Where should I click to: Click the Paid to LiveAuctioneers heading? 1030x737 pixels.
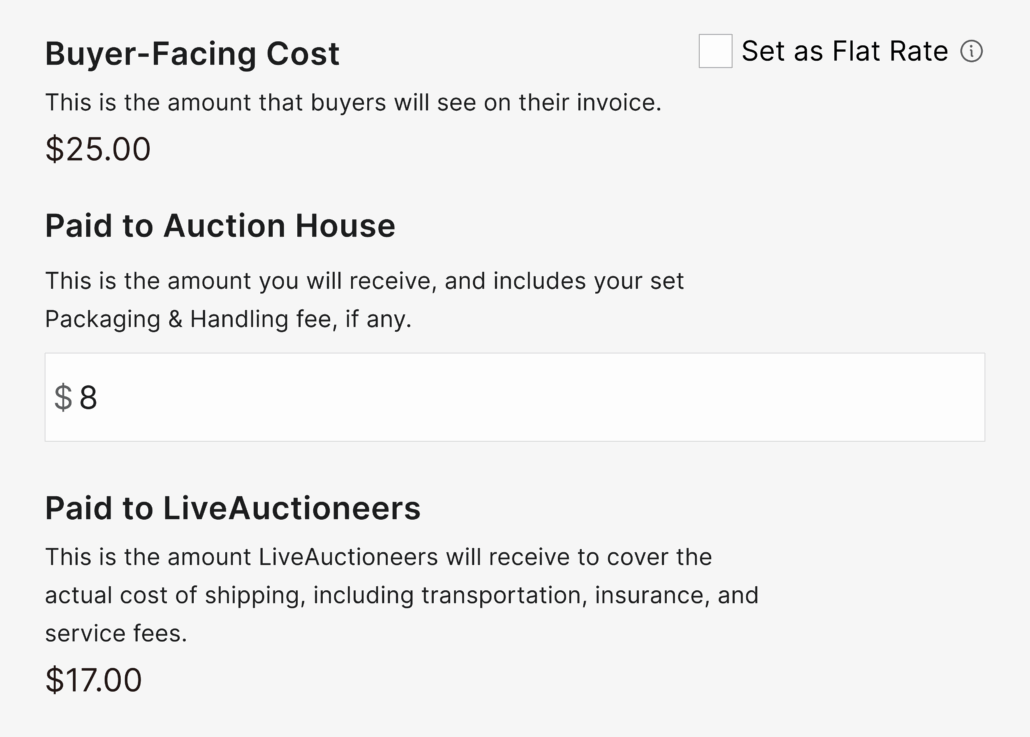pos(232,509)
